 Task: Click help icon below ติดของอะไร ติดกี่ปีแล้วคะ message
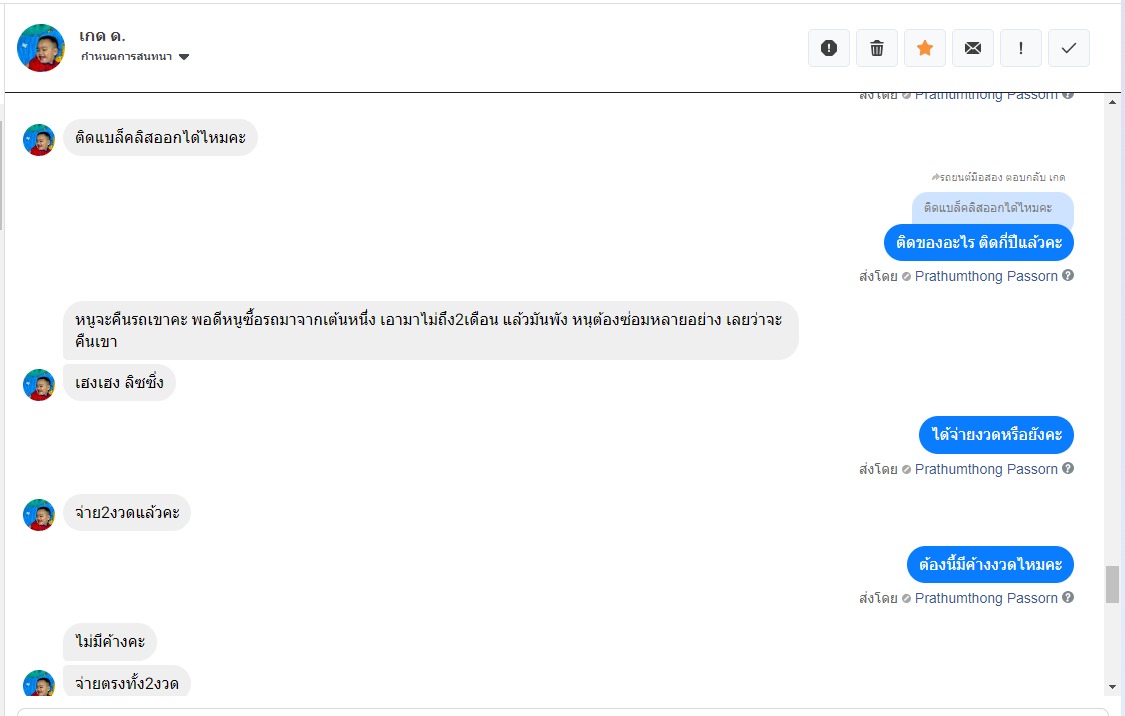coord(1068,276)
